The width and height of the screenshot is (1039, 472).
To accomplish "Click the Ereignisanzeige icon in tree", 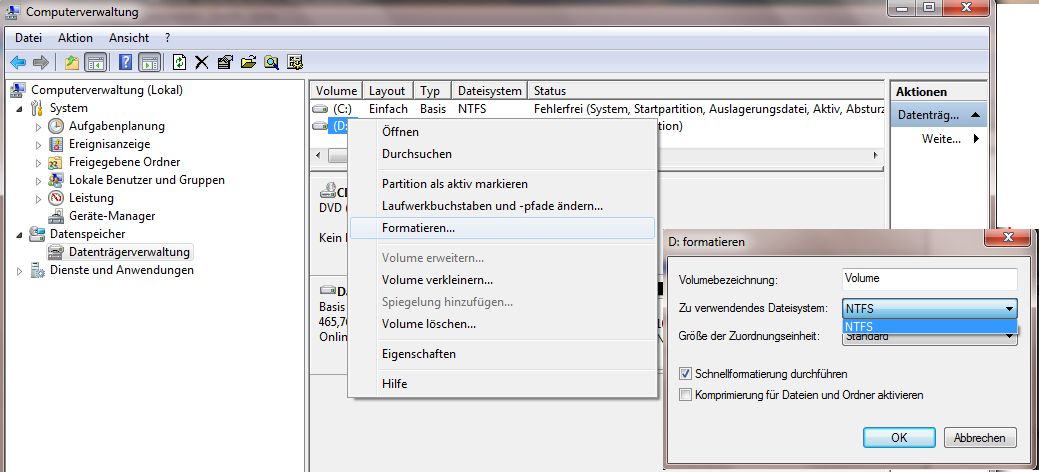I will click(x=56, y=144).
